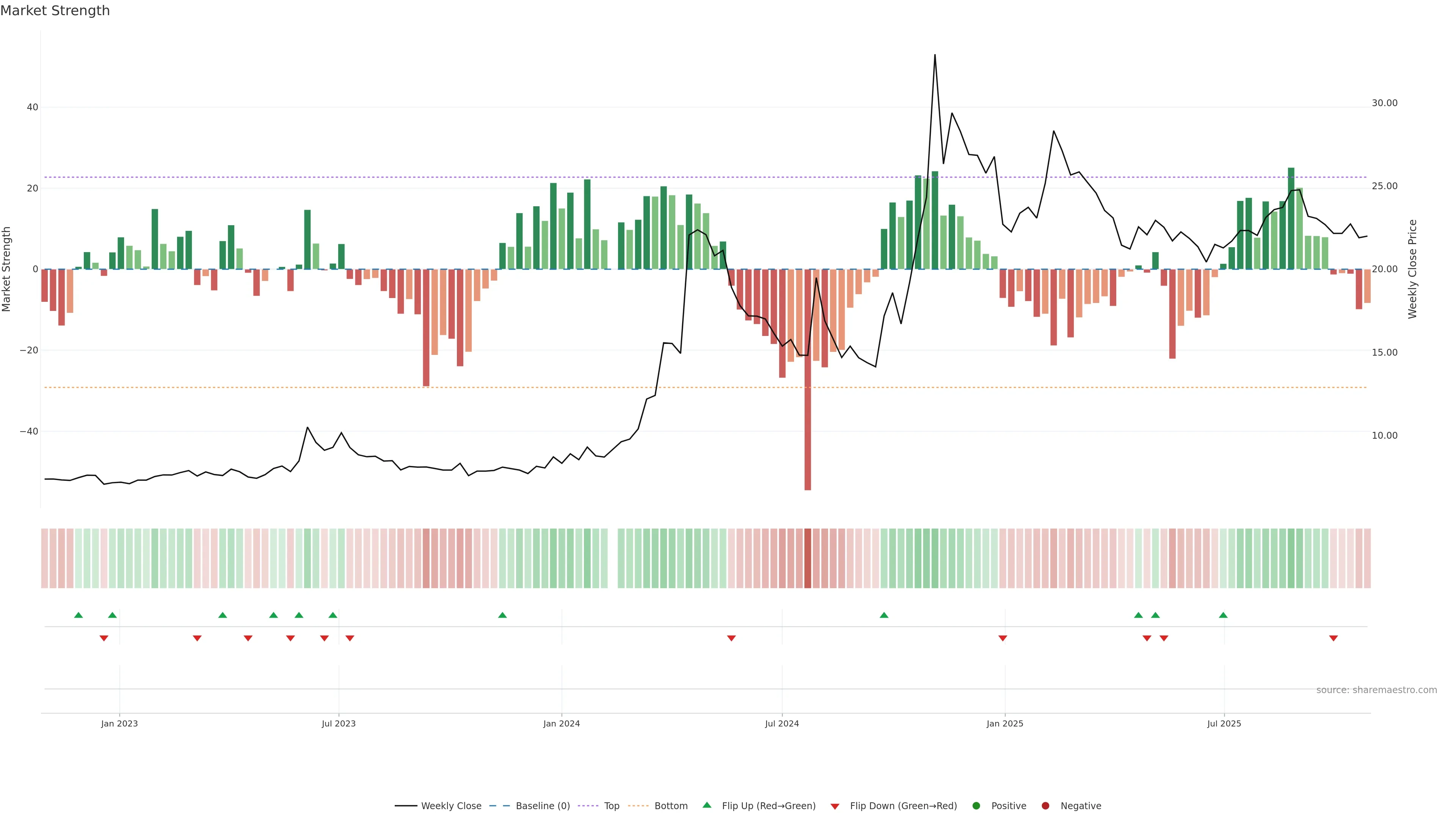The height and width of the screenshot is (819, 1456).
Task: Click the Jan 2023 x-axis label
Action: tap(119, 723)
